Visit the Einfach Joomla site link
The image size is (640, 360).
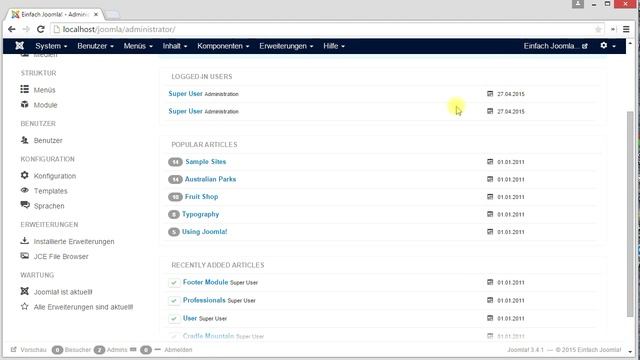[556, 46]
